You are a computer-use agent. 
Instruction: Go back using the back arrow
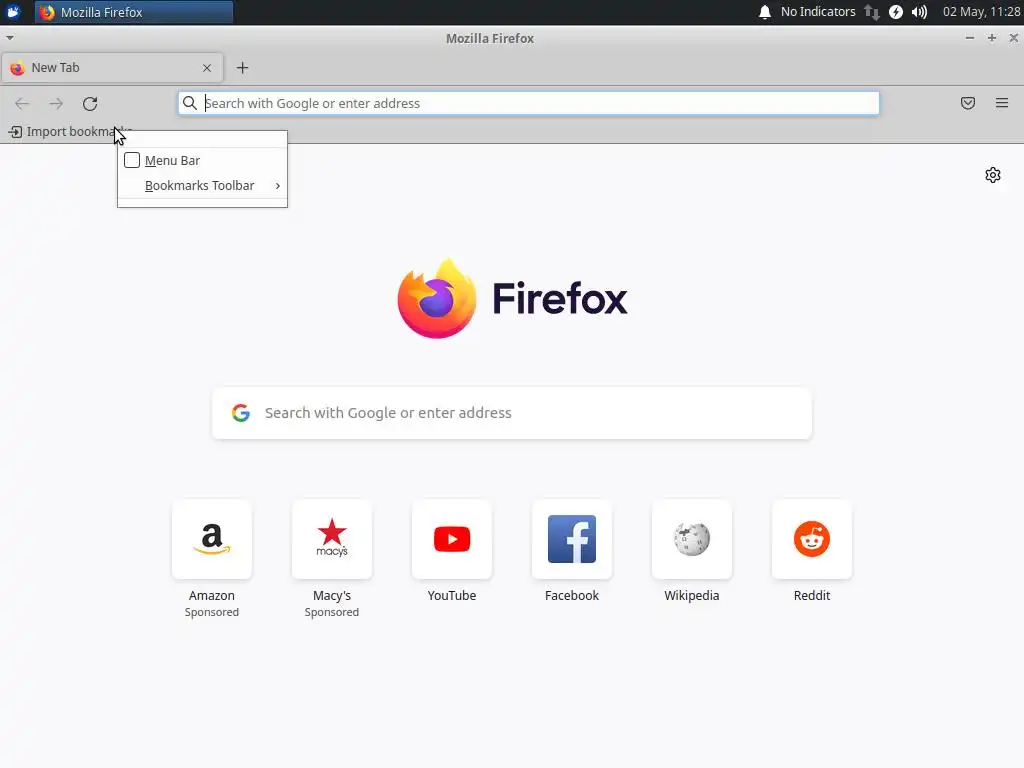(x=22, y=103)
